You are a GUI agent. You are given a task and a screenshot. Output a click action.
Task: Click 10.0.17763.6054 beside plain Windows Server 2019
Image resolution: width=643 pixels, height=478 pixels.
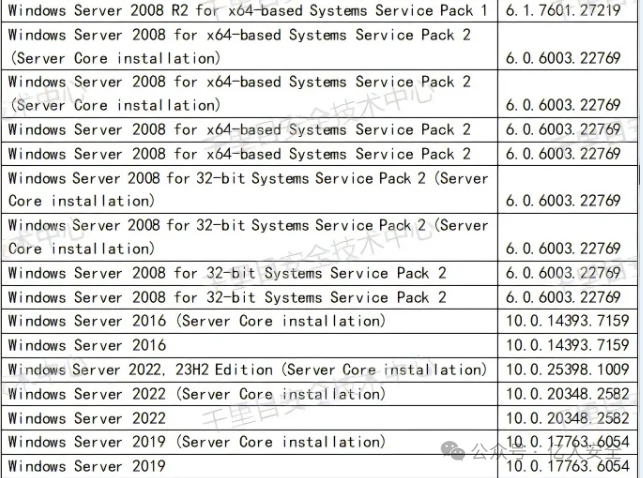[x=568, y=466]
